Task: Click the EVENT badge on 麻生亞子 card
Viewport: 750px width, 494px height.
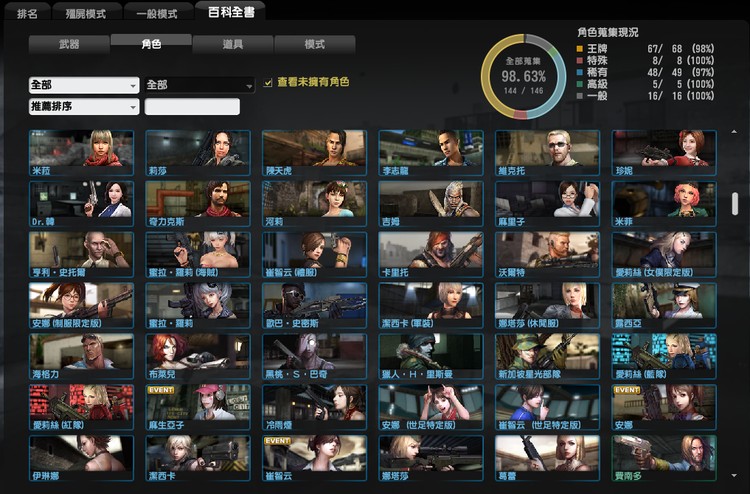Action: click(161, 390)
